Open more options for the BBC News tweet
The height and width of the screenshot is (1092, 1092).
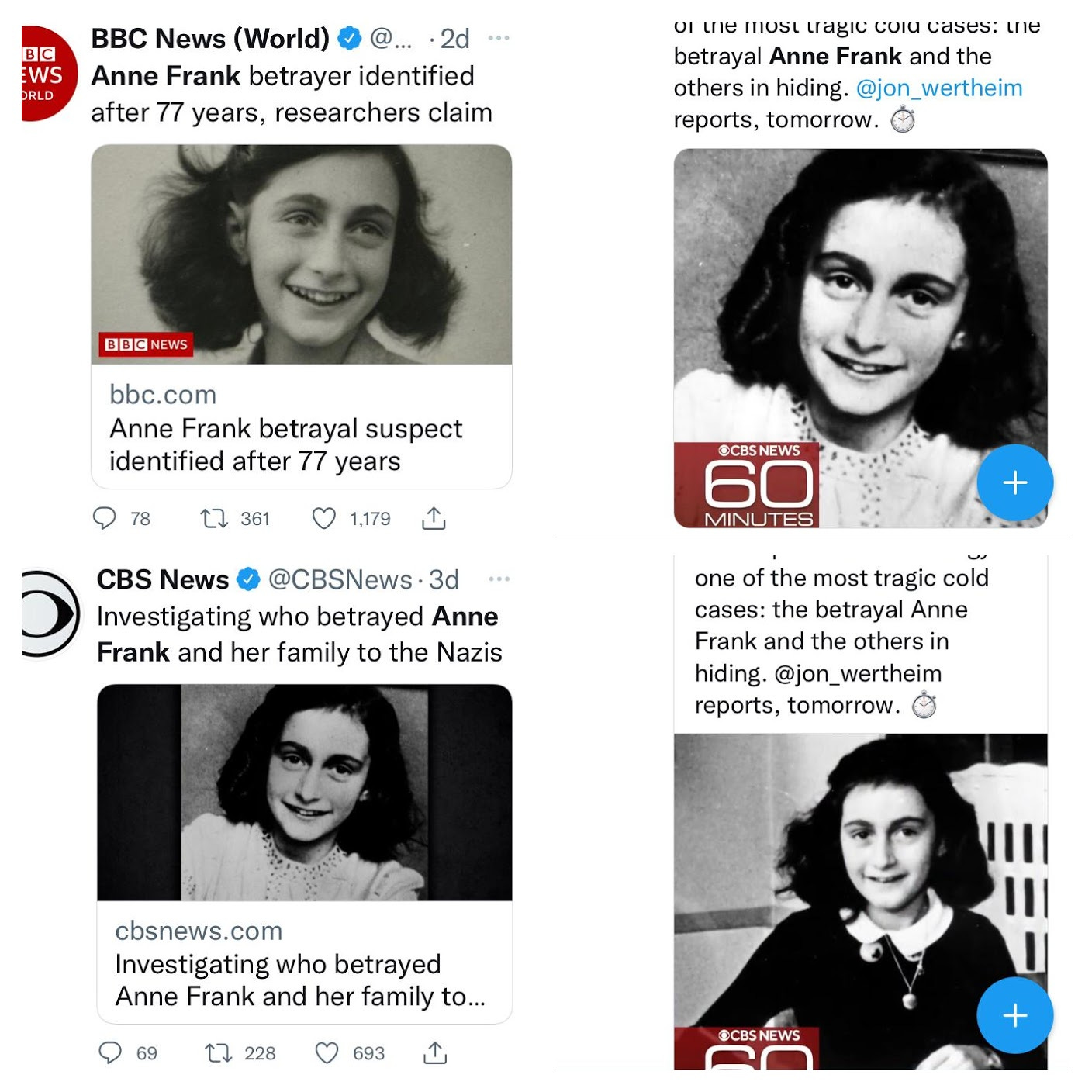pos(499,38)
